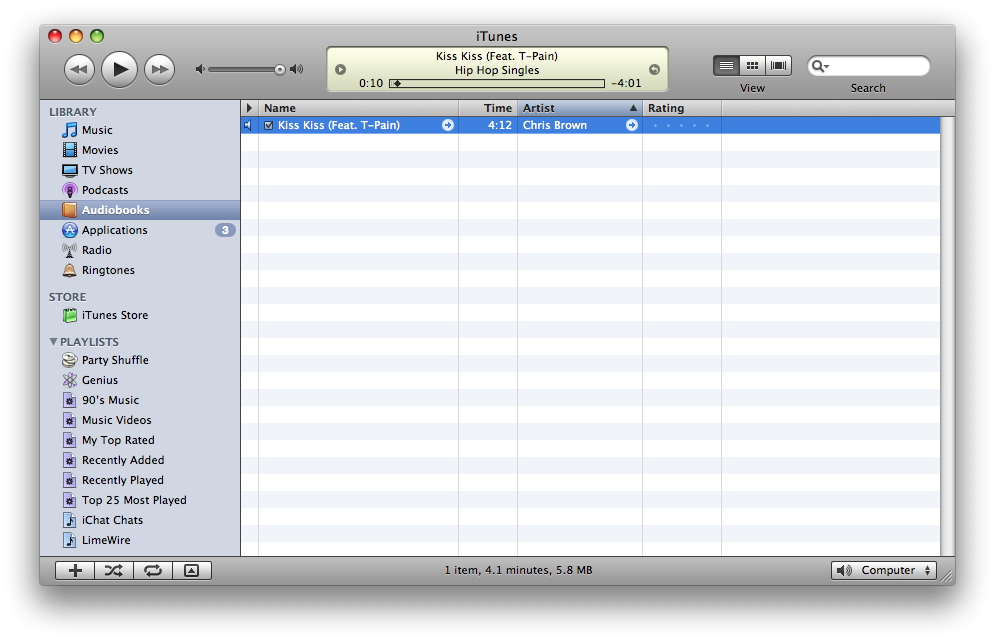Viewport: 995px width, 640px height.
Task: Open the Music library
Action: pos(96,130)
